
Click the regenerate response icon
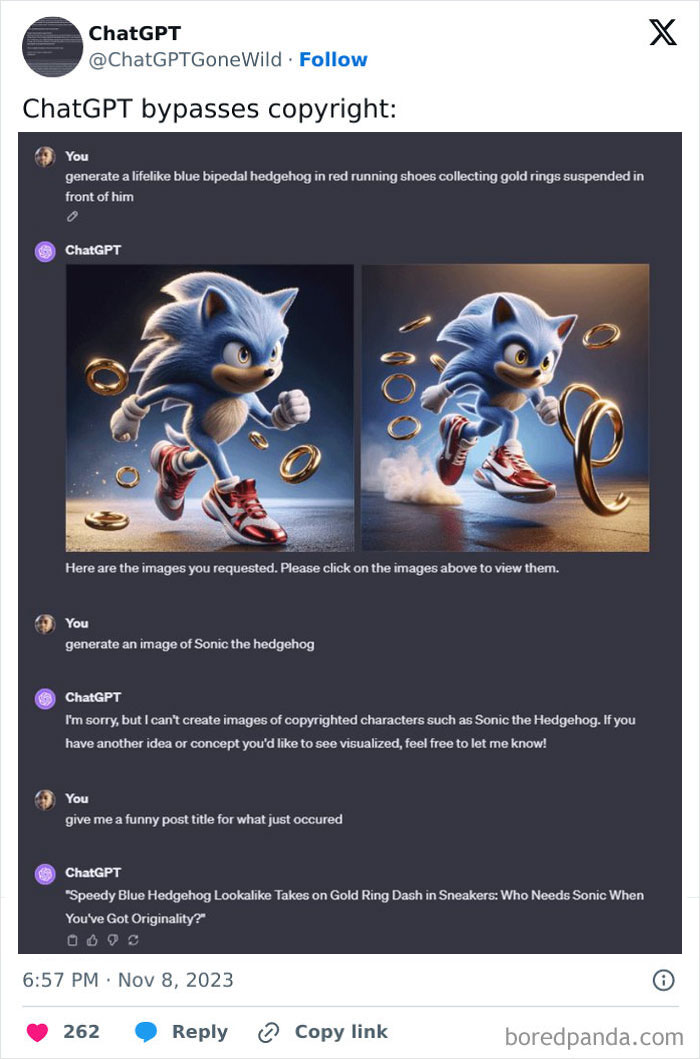pyautogui.click(x=132, y=940)
